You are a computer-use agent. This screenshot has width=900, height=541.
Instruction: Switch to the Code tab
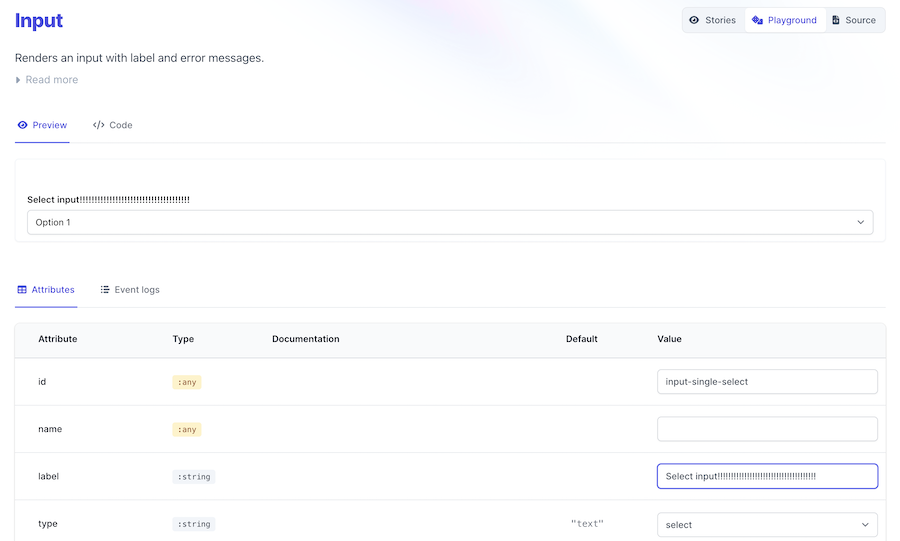coord(112,125)
